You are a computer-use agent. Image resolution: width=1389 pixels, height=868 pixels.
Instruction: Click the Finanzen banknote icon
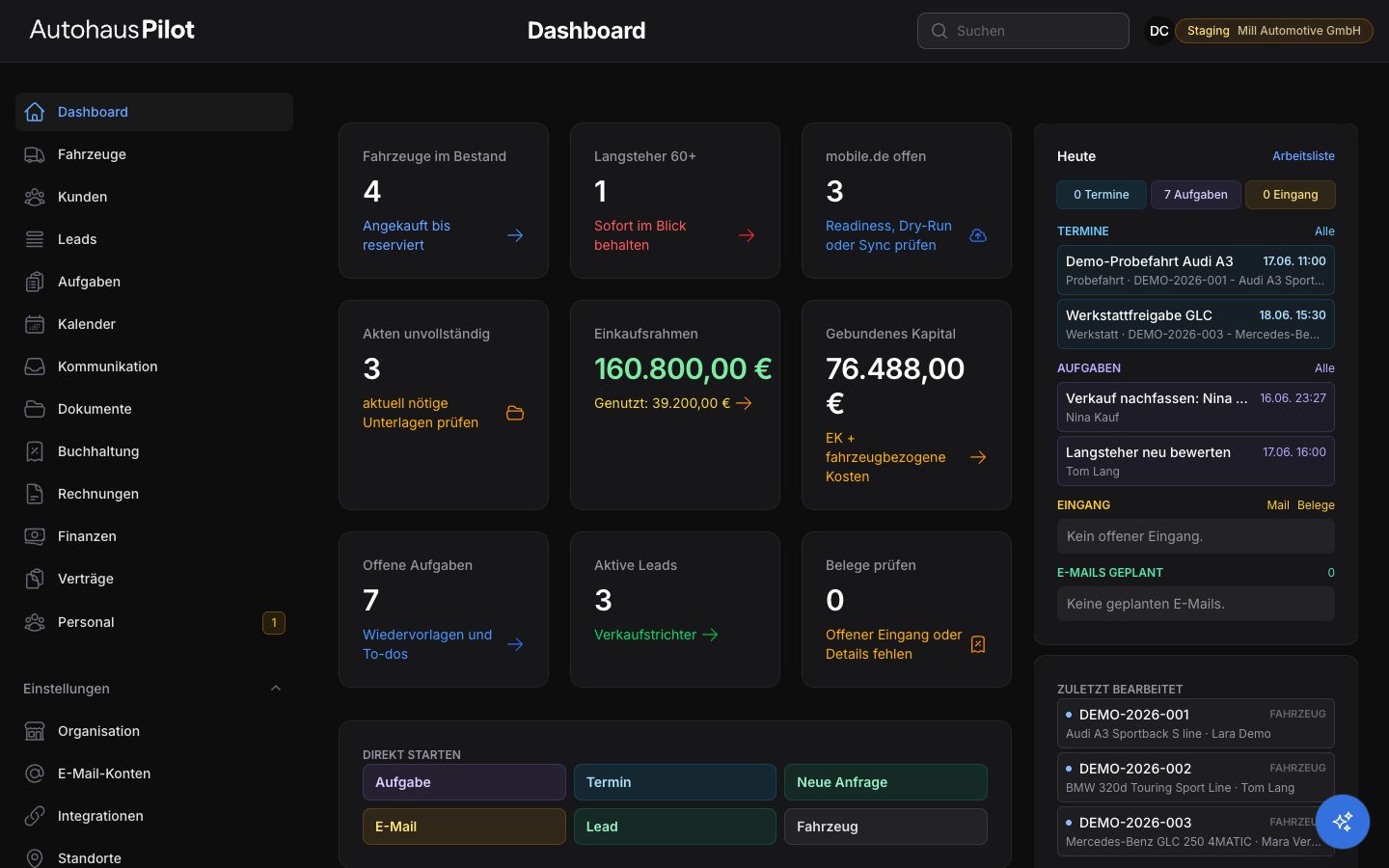point(35,536)
